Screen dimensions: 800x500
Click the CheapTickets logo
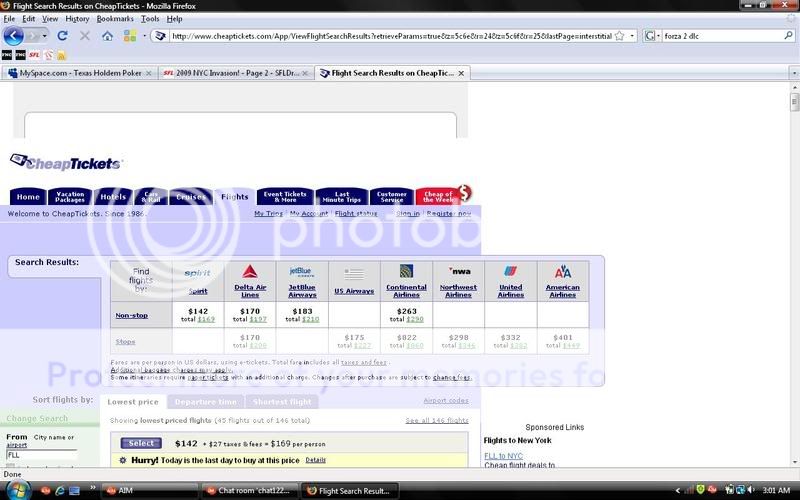point(66,163)
